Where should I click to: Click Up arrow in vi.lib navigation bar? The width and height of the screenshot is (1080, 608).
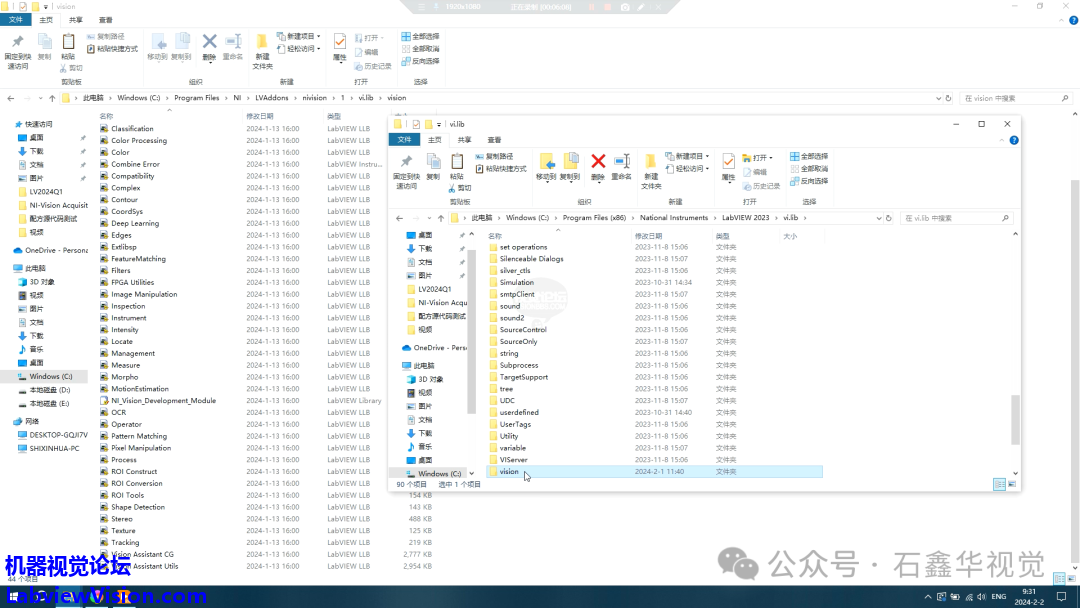click(441, 218)
